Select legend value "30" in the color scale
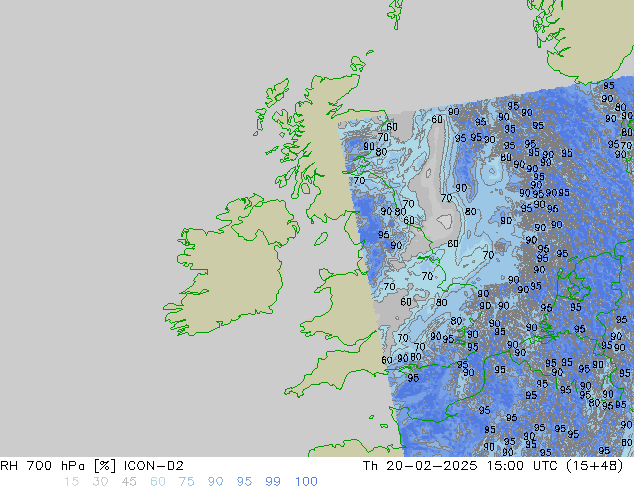The image size is (634, 490). click(100, 482)
